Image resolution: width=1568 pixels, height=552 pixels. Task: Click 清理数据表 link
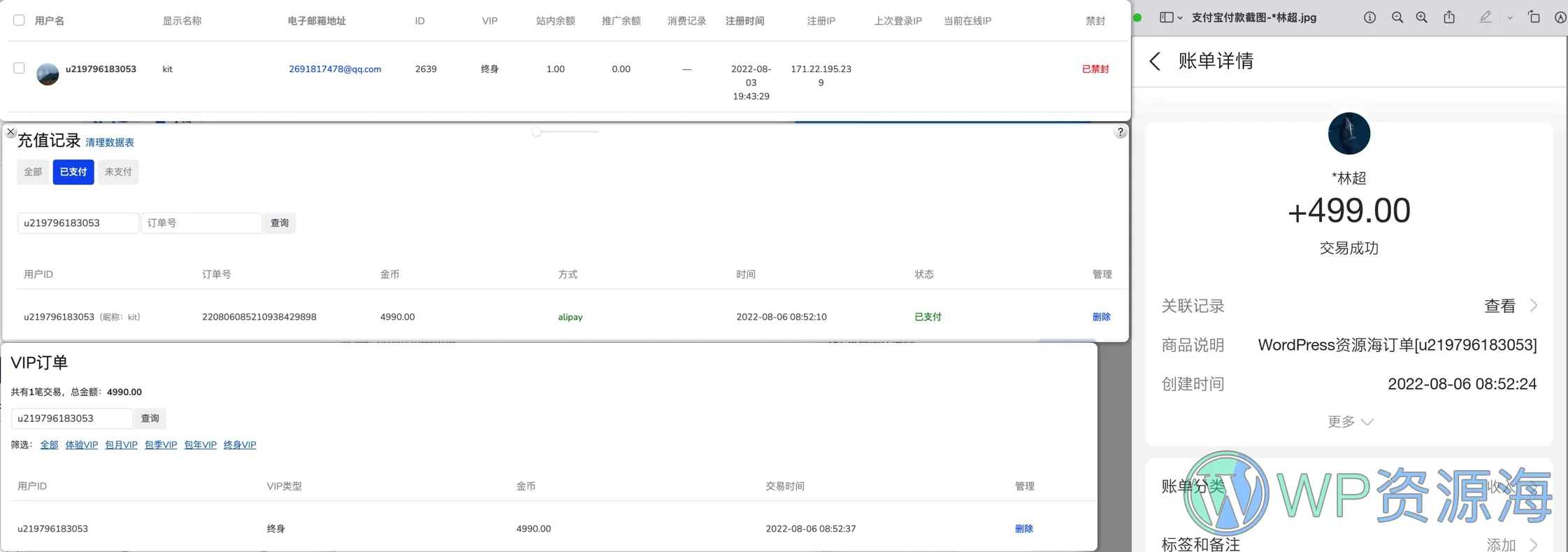point(110,142)
